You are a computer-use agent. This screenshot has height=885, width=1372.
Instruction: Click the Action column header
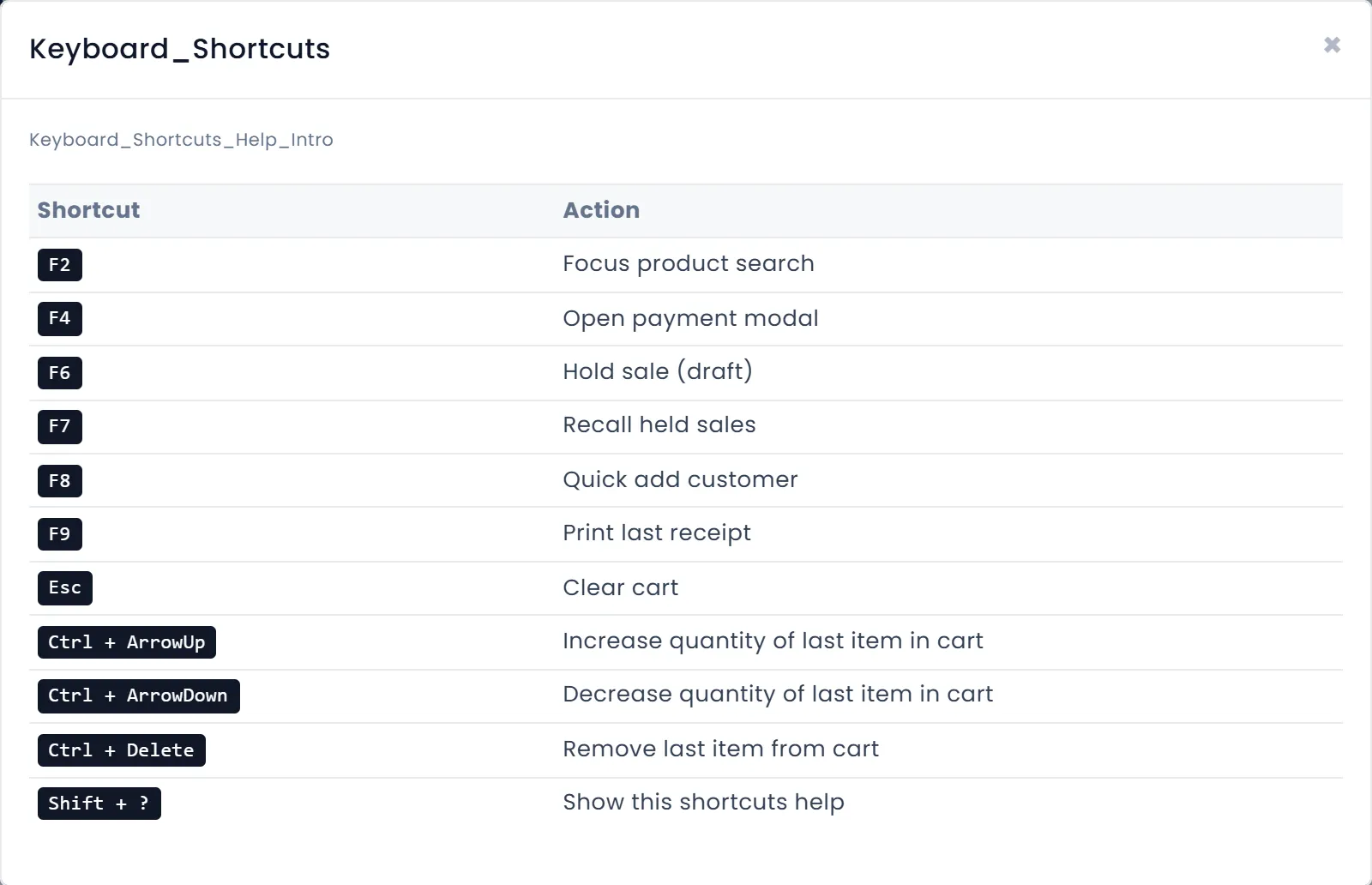[601, 210]
